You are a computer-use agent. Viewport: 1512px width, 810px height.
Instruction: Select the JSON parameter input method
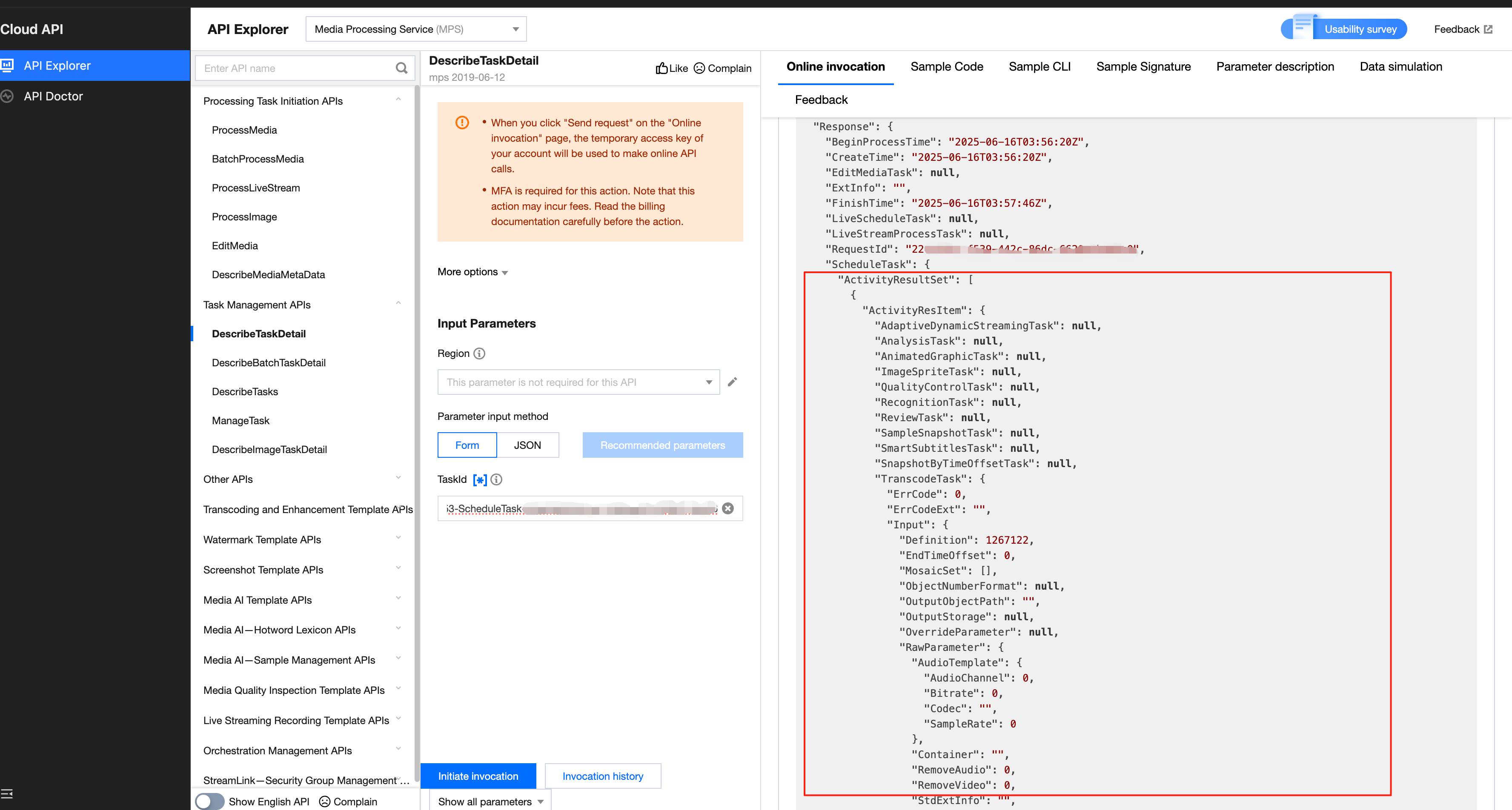[x=527, y=445]
